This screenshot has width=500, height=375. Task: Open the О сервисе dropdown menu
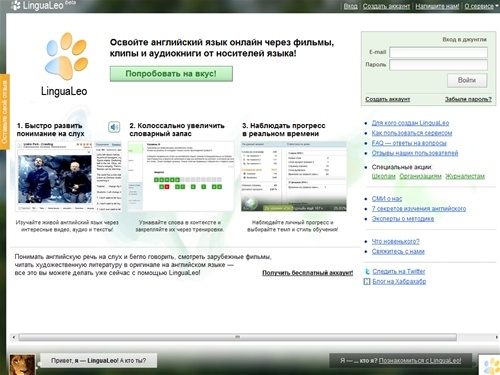(481, 6)
